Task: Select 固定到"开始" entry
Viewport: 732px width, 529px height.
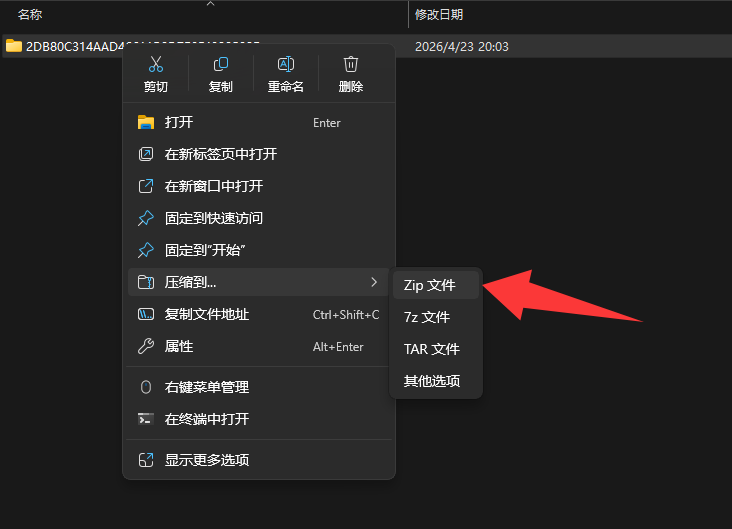Action: [259, 250]
